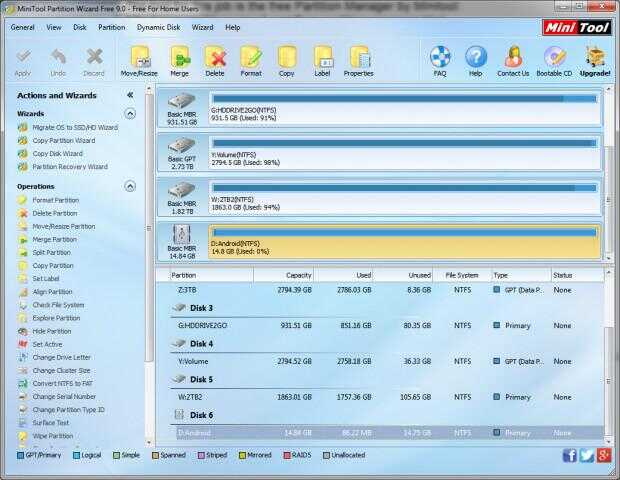Select the Y:Volume partition usage bar
This screenshot has height=480, width=620.
[x=405, y=144]
